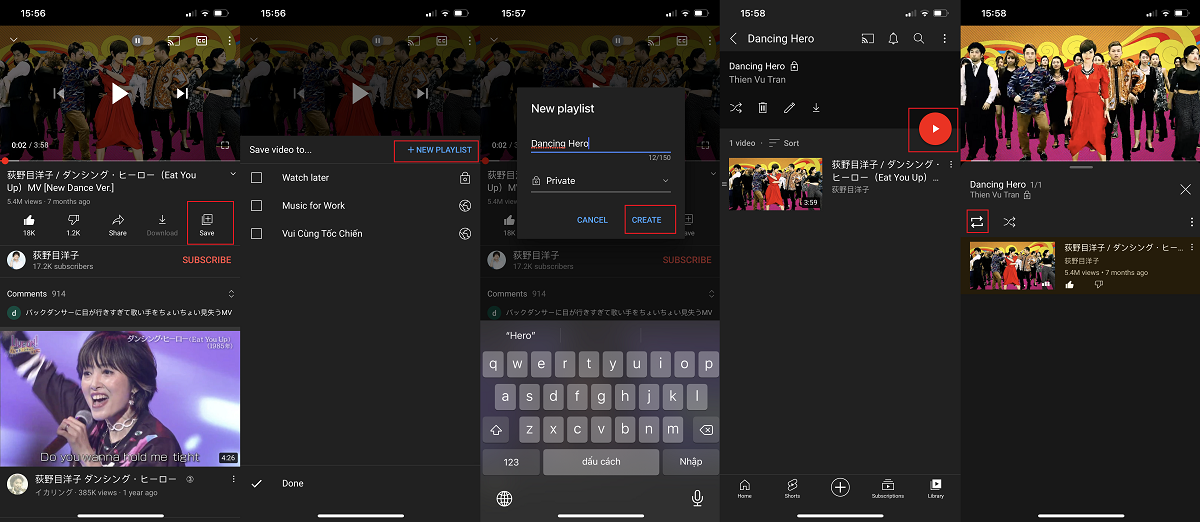Image resolution: width=1200 pixels, height=522 pixels.
Task: Open the bell notifications icon in Dancing Hero header
Action: (x=893, y=38)
